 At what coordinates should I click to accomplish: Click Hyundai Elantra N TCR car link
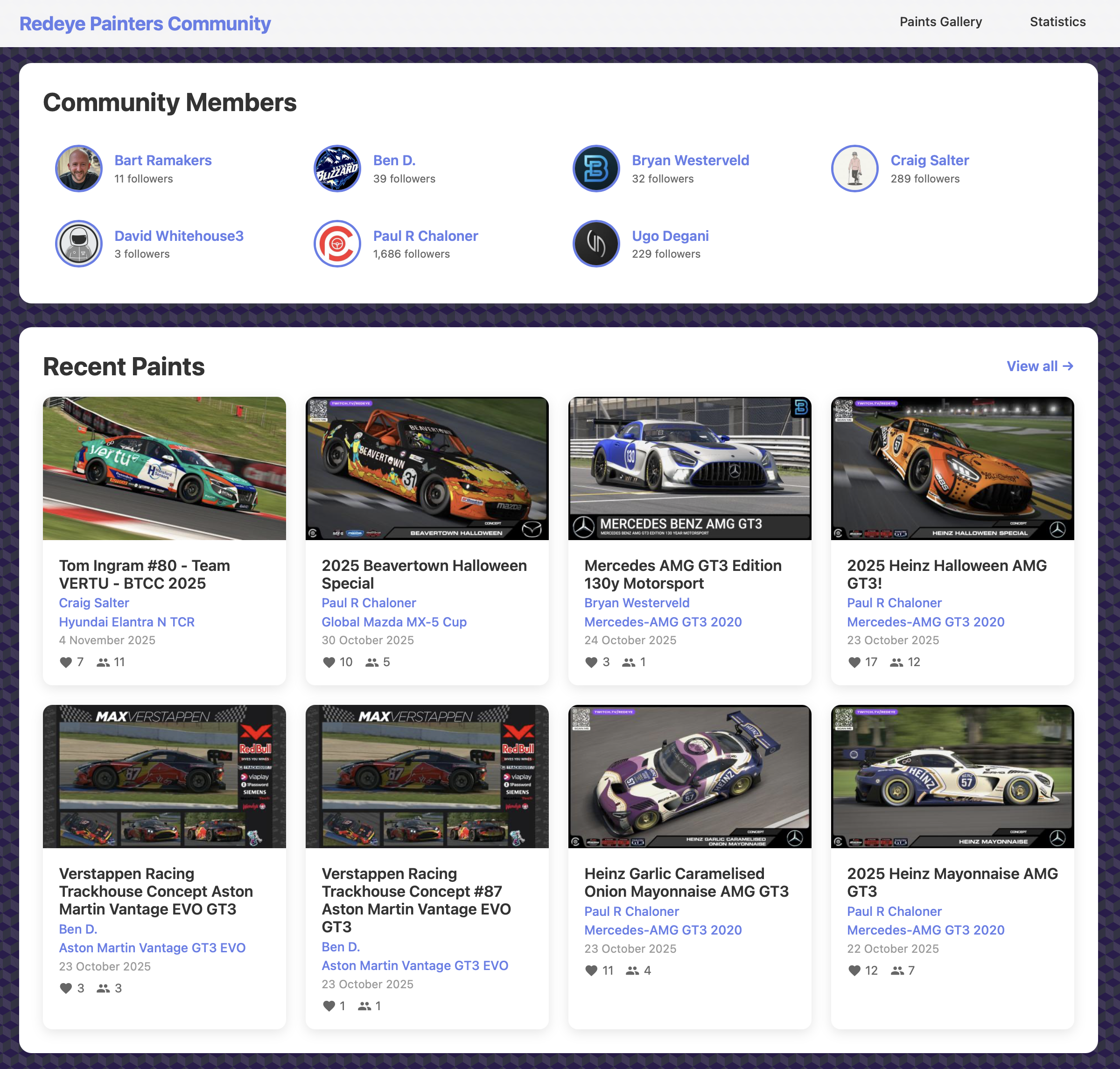point(127,622)
